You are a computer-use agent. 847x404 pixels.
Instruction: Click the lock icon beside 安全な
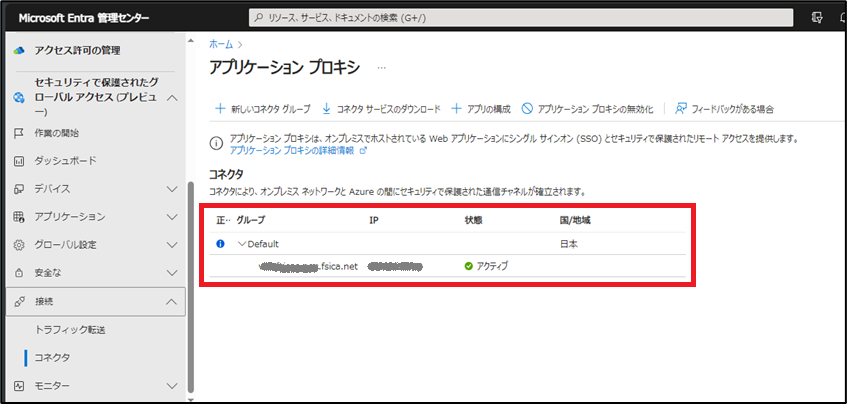[x=19, y=273]
